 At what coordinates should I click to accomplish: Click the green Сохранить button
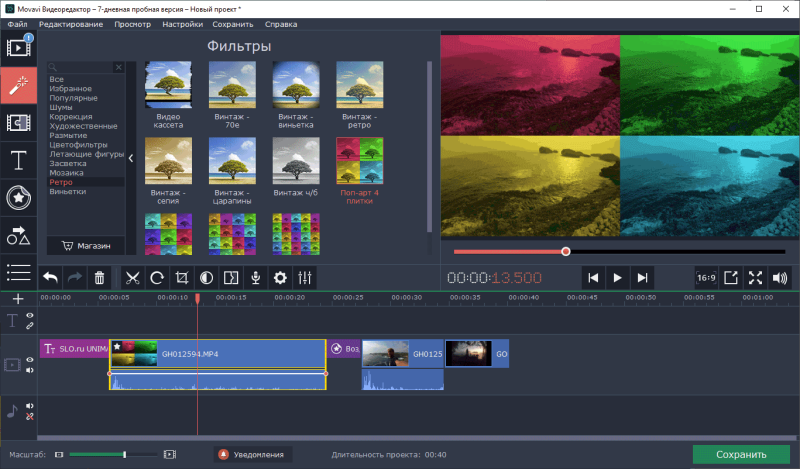(740, 455)
